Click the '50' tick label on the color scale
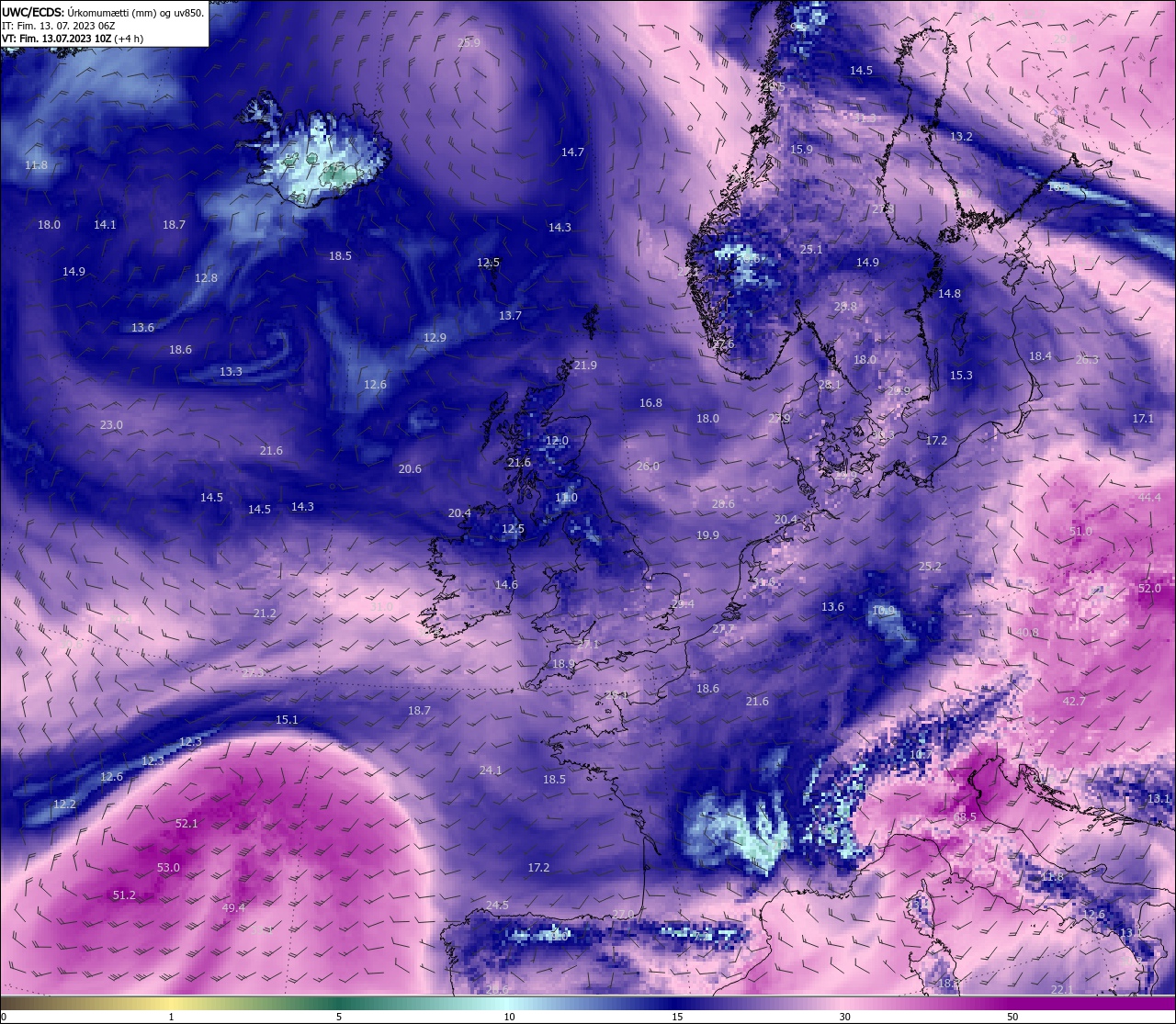Image resolution: width=1176 pixels, height=1024 pixels. pos(1012,1017)
